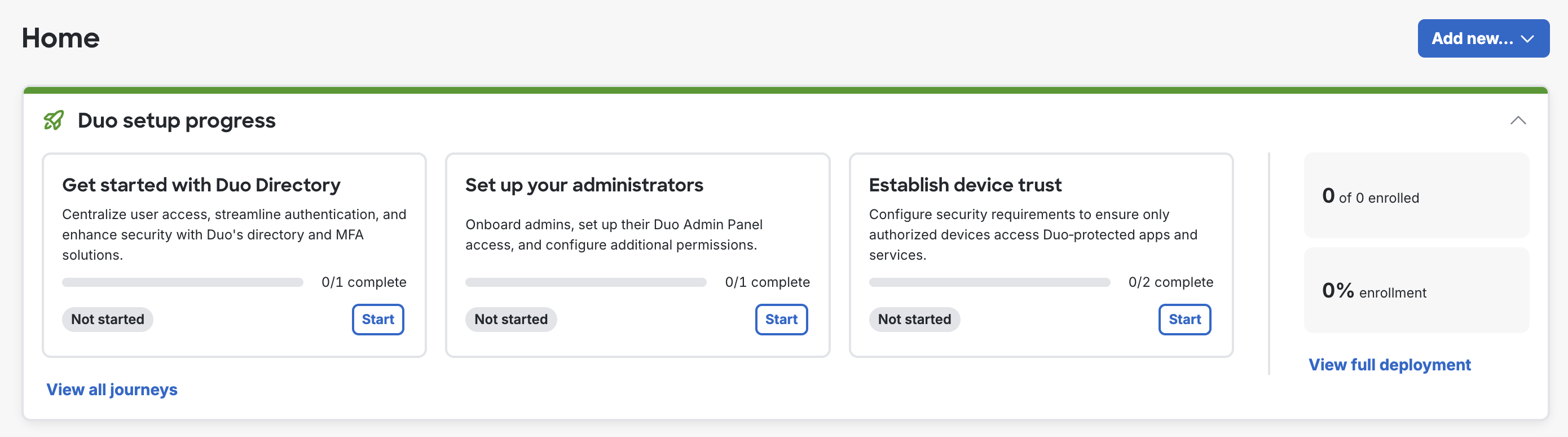Image resolution: width=1568 pixels, height=437 pixels.
Task: Click the Establish device trust title
Action: tap(965, 185)
